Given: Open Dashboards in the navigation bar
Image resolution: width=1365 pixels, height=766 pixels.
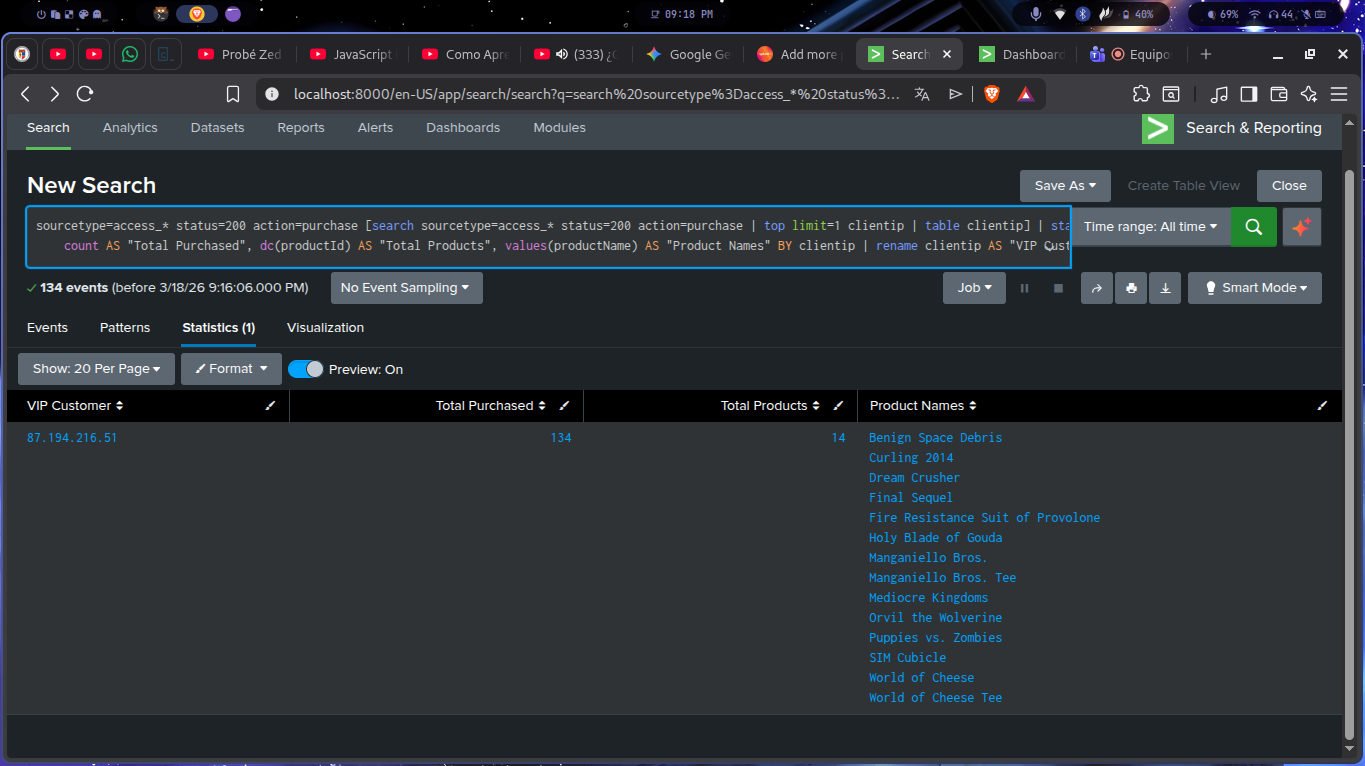Looking at the screenshot, I should (462, 128).
